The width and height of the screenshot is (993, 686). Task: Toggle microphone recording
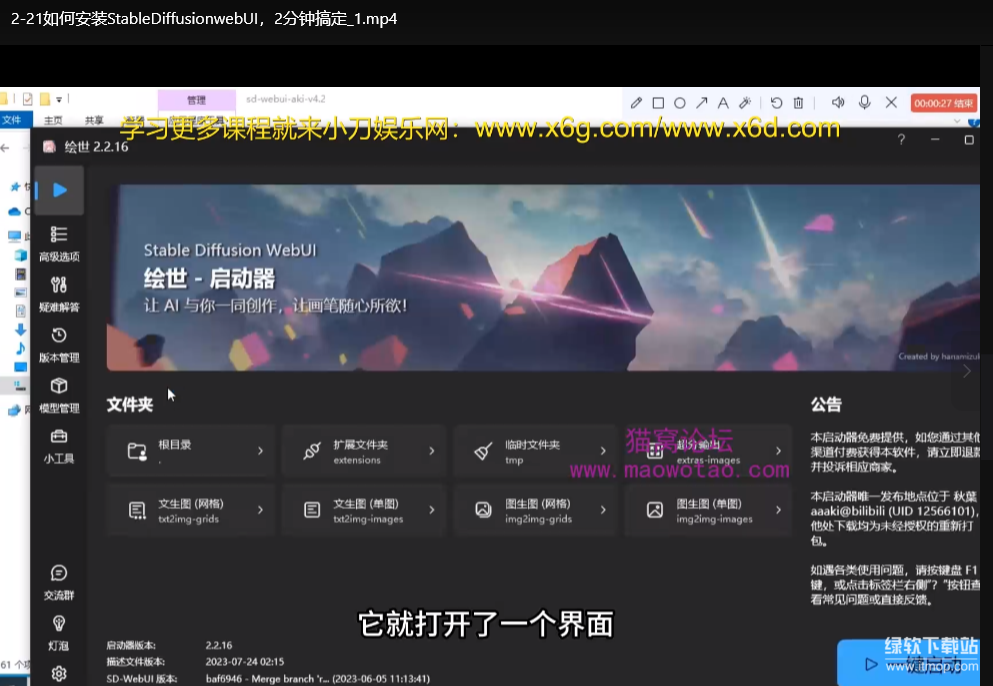864,102
